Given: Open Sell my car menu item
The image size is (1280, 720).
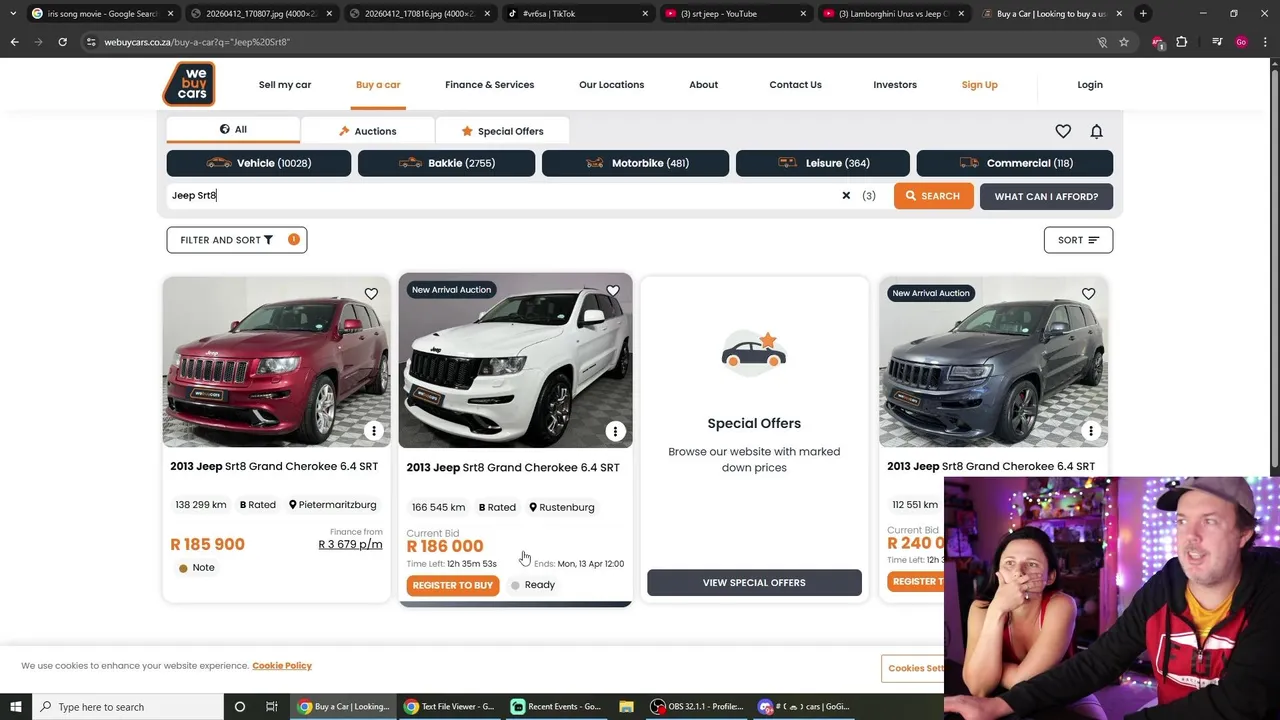Looking at the screenshot, I should point(285,85).
